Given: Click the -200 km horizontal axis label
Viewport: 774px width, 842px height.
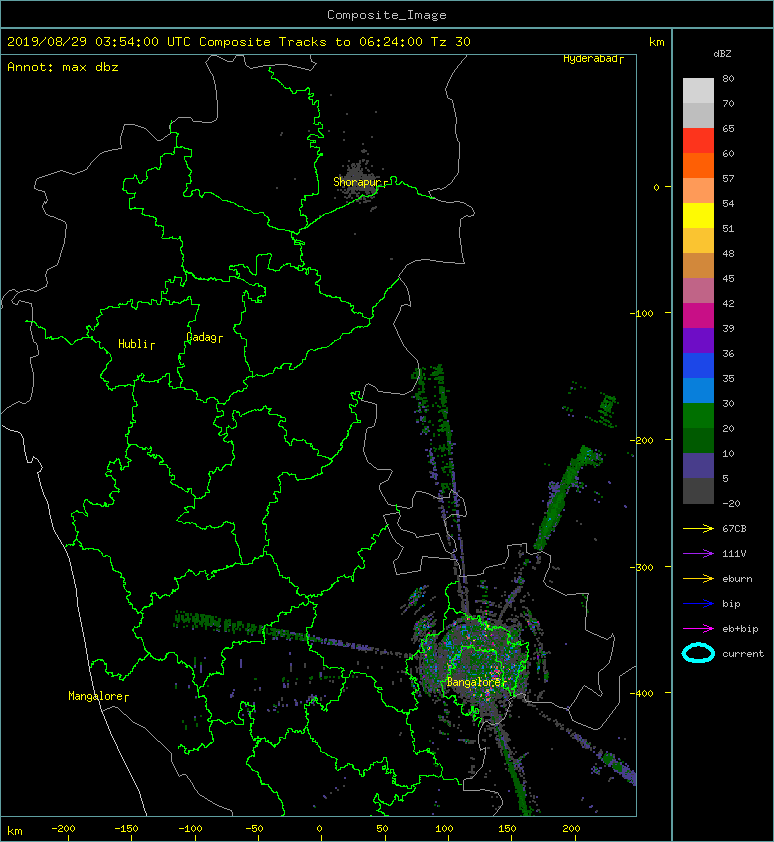Looking at the screenshot, I should [x=63, y=829].
